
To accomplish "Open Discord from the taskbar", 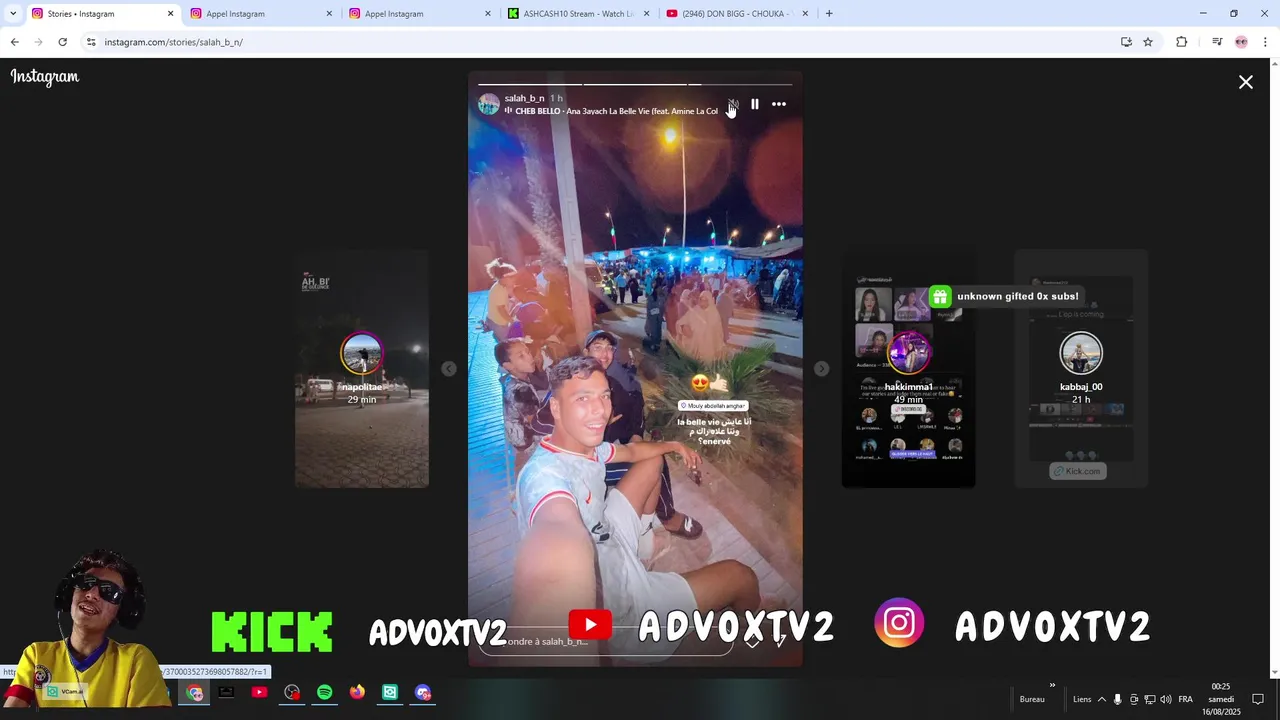I will pos(423,692).
